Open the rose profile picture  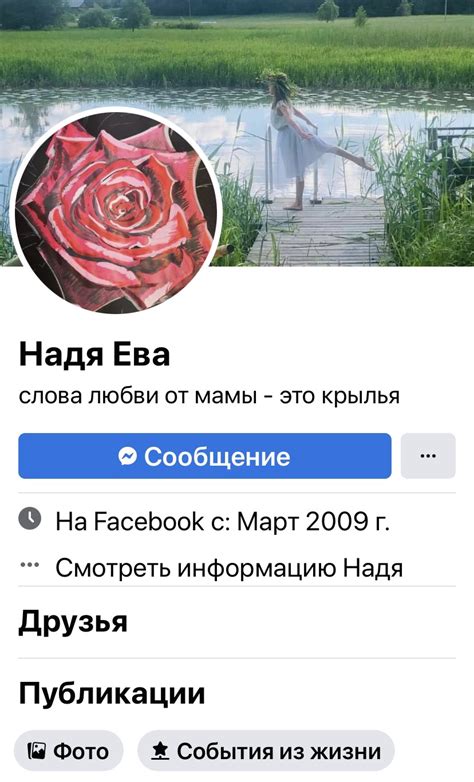[x=116, y=210]
